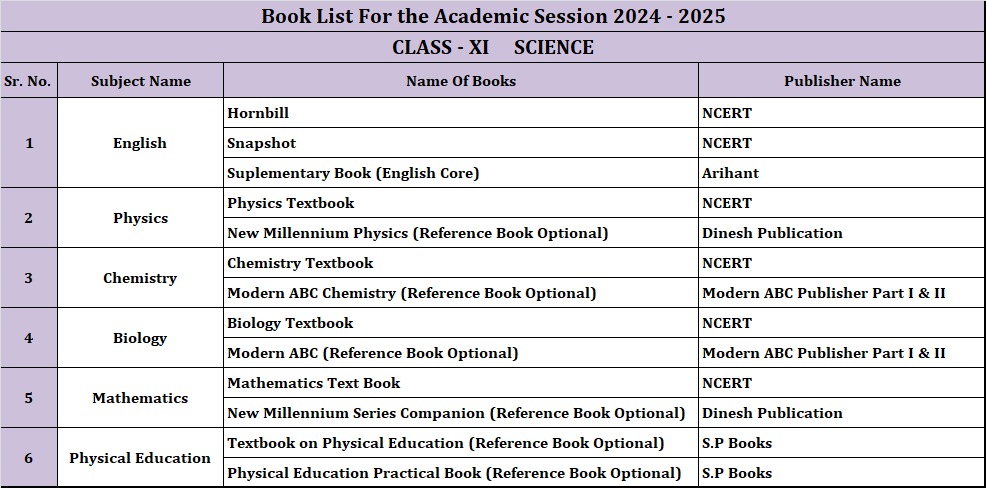Click the Hornbill book entry

(x=258, y=113)
